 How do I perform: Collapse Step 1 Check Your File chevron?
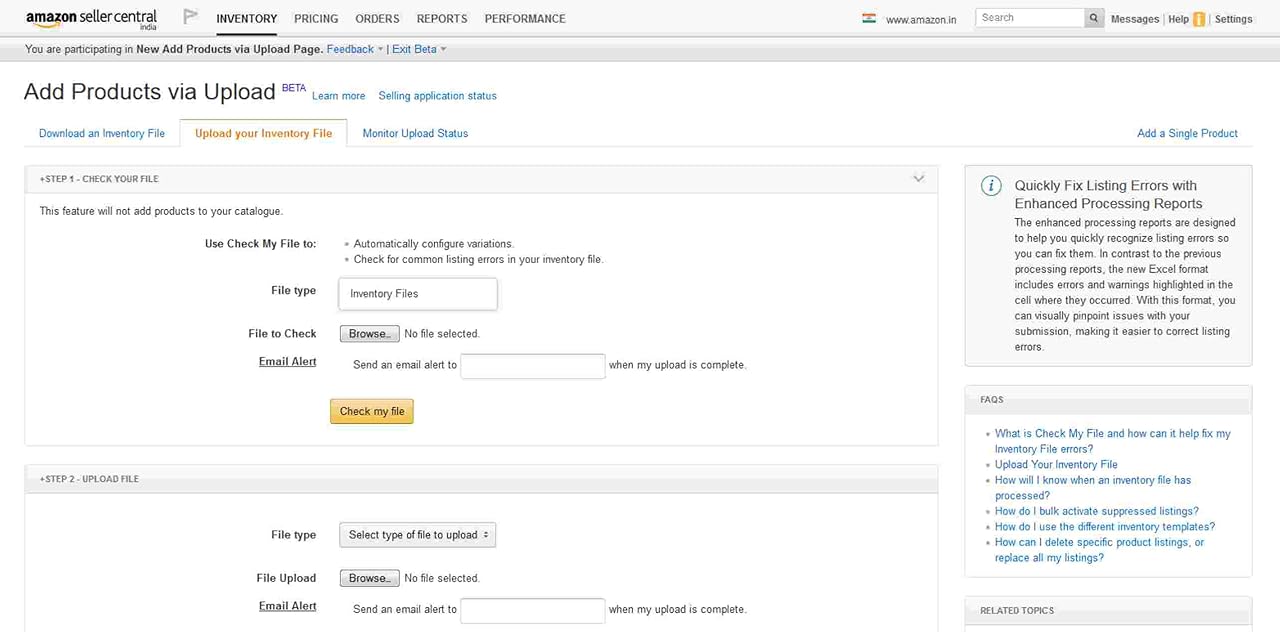(918, 179)
